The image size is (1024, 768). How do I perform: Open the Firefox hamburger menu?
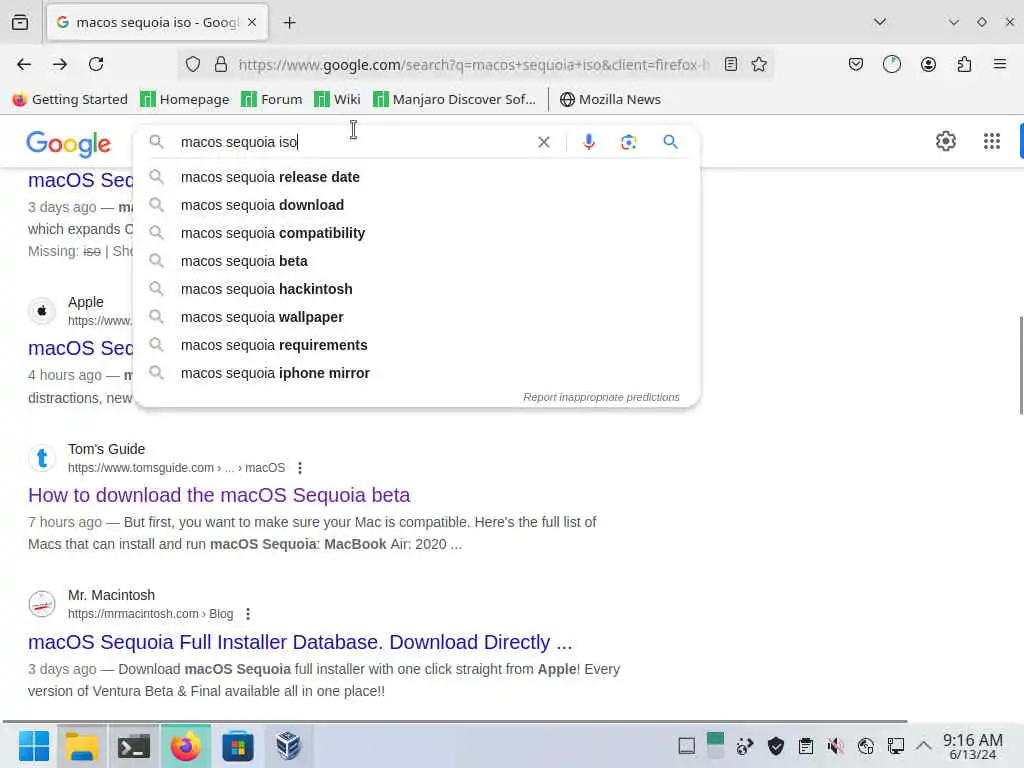[1000, 64]
